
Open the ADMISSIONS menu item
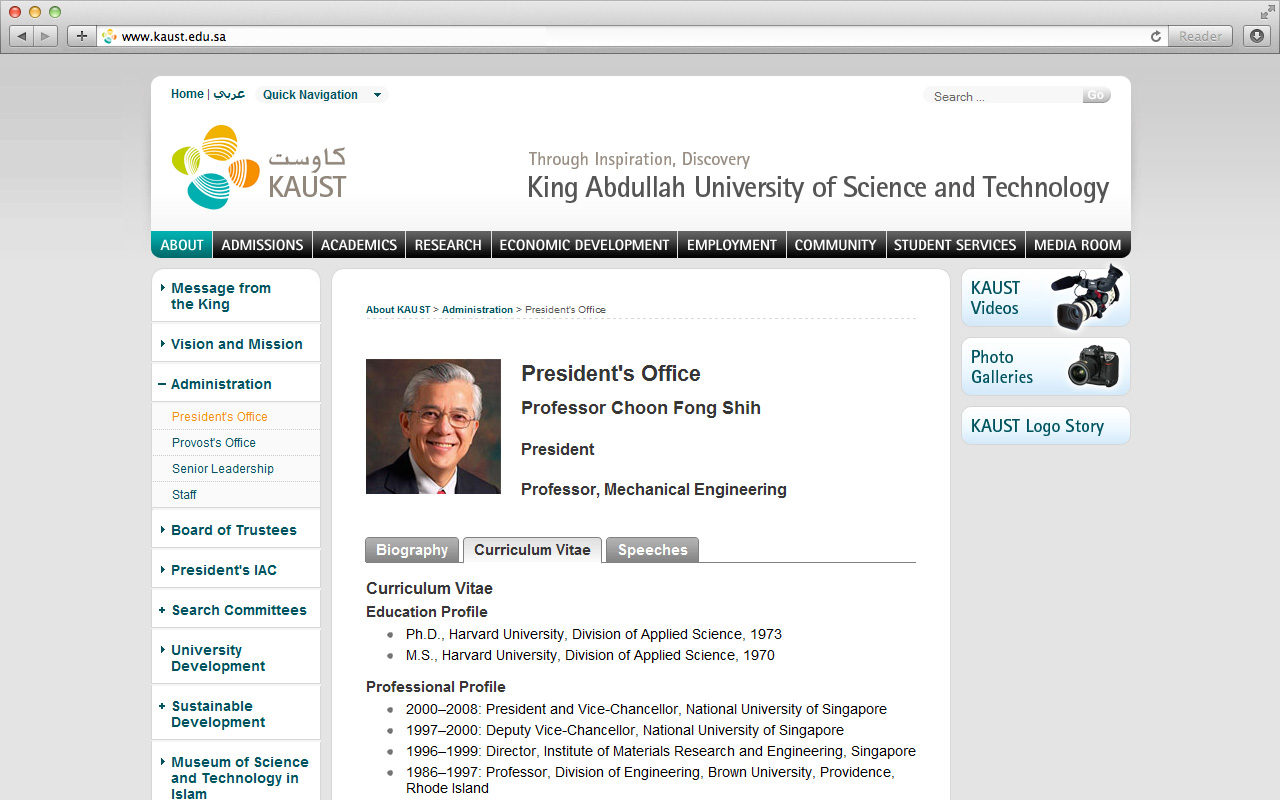click(x=262, y=245)
